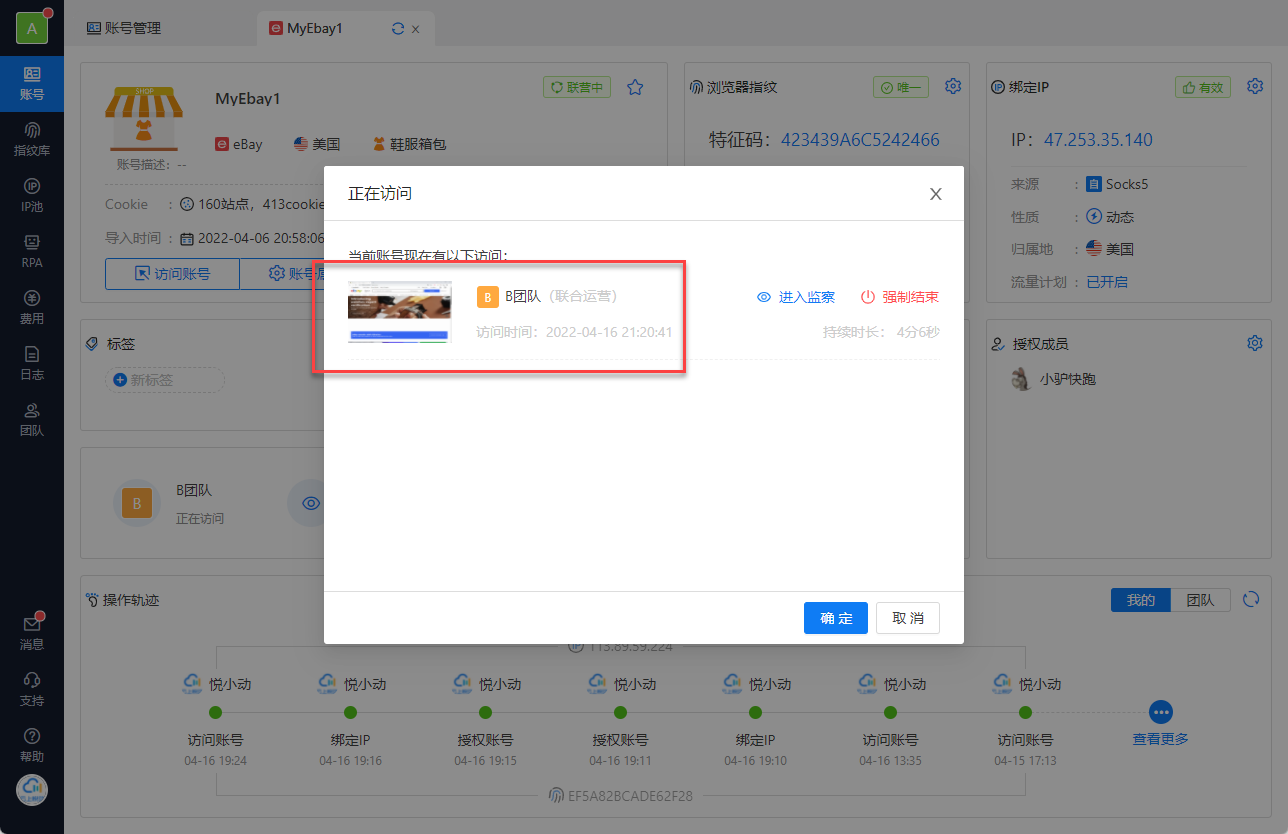Image resolution: width=1288 pixels, height=834 pixels.
Task: Open 消息 messages in sidebar
Action: tap(32, 633)
